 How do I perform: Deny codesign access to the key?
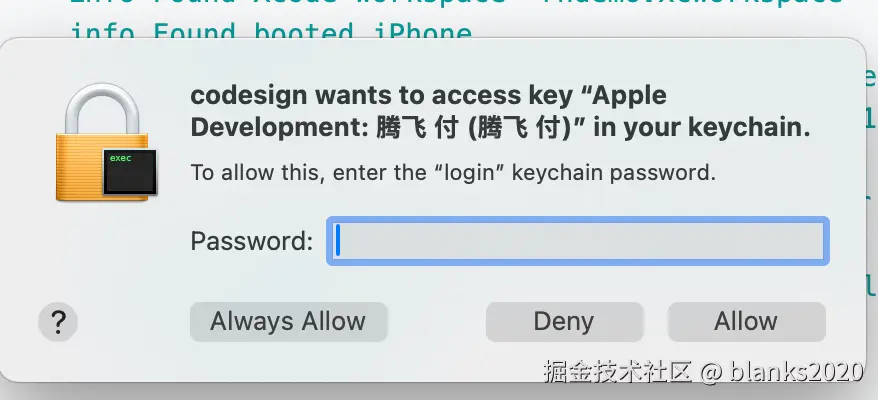click(564, 322)
